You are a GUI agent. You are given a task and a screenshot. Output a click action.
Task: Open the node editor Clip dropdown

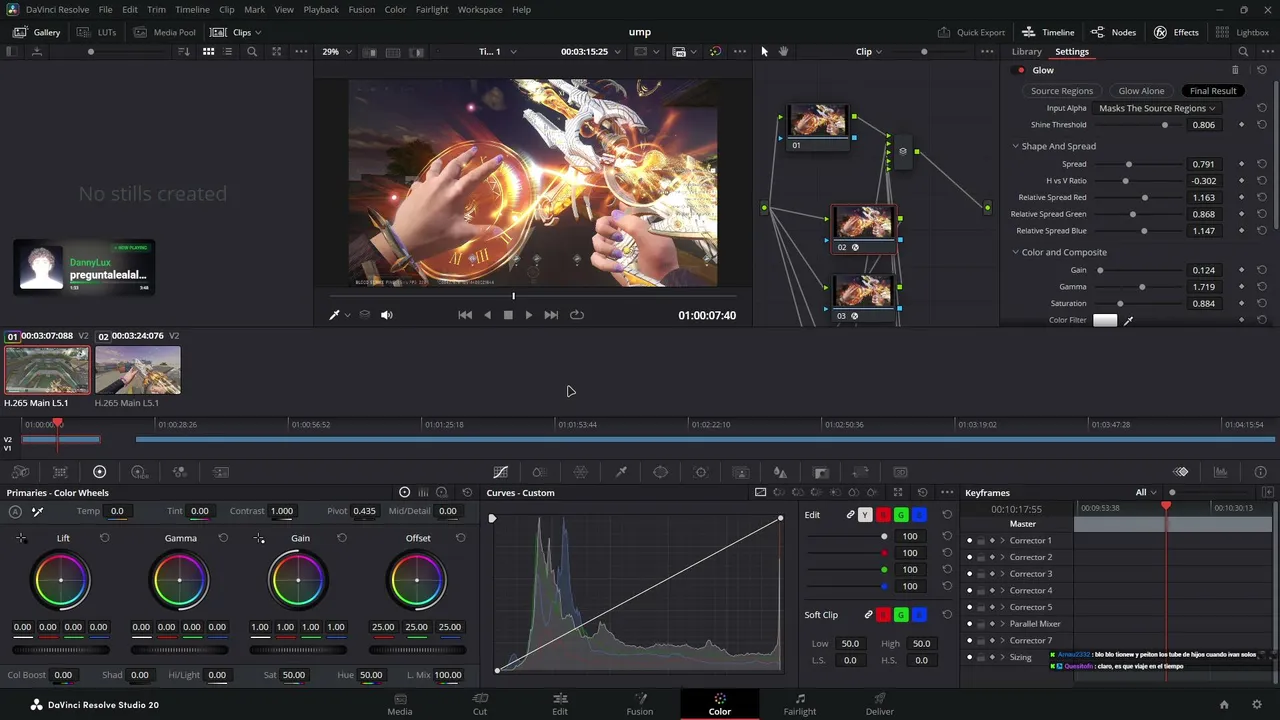pos(869,51)
